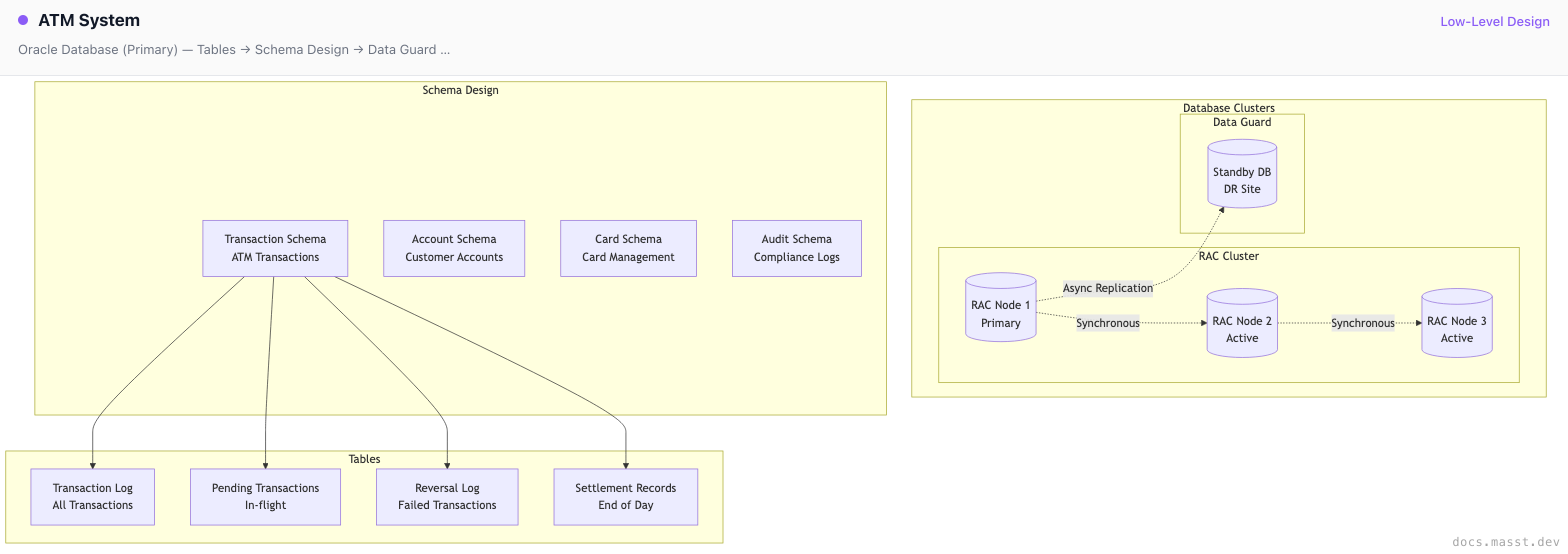Click the Data Guard subgroup title
Screen dimensions: 1568x554
(x=1242, y=122)
